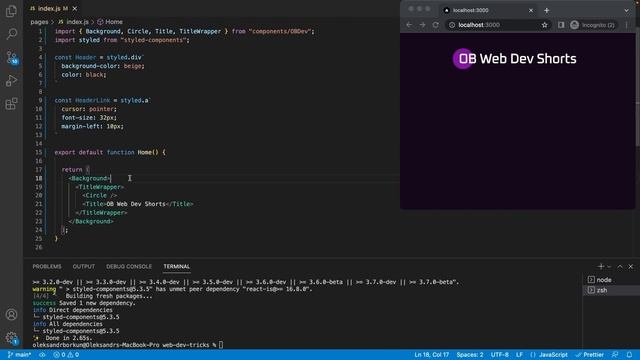
Task: Open the Manage gear icon
Action: [x=11, y=338]
